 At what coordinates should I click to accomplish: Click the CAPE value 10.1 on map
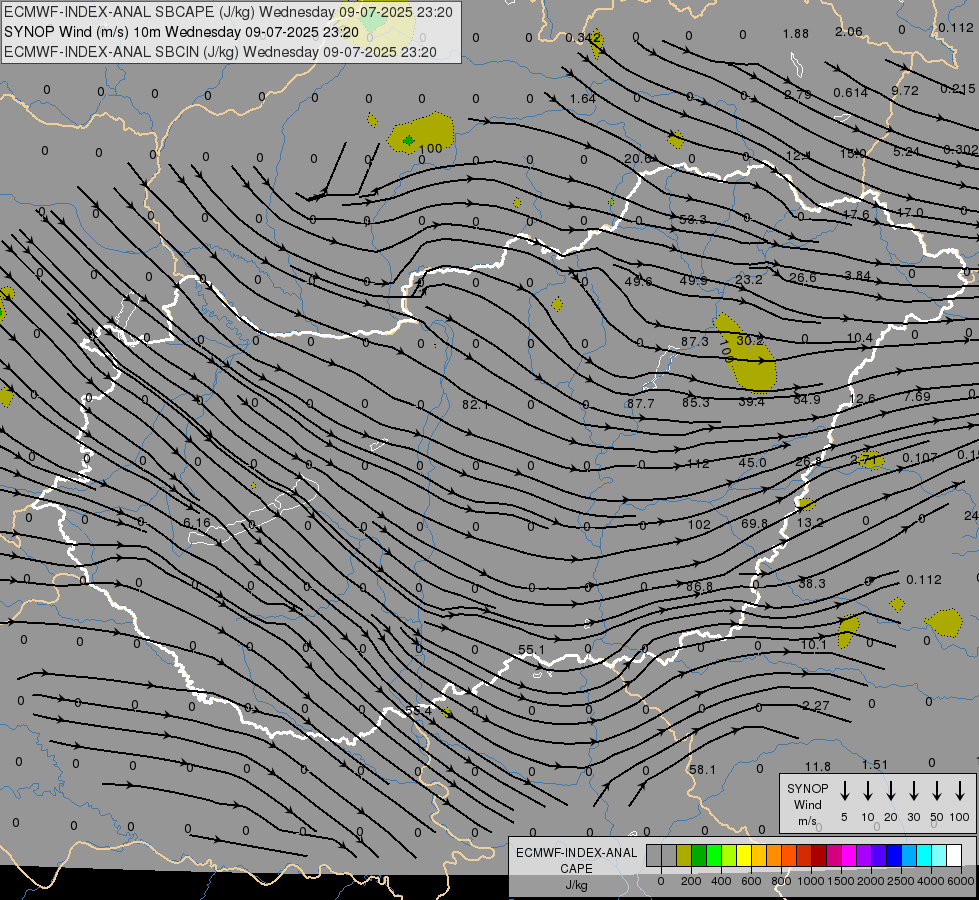click(x=814, y=645)
